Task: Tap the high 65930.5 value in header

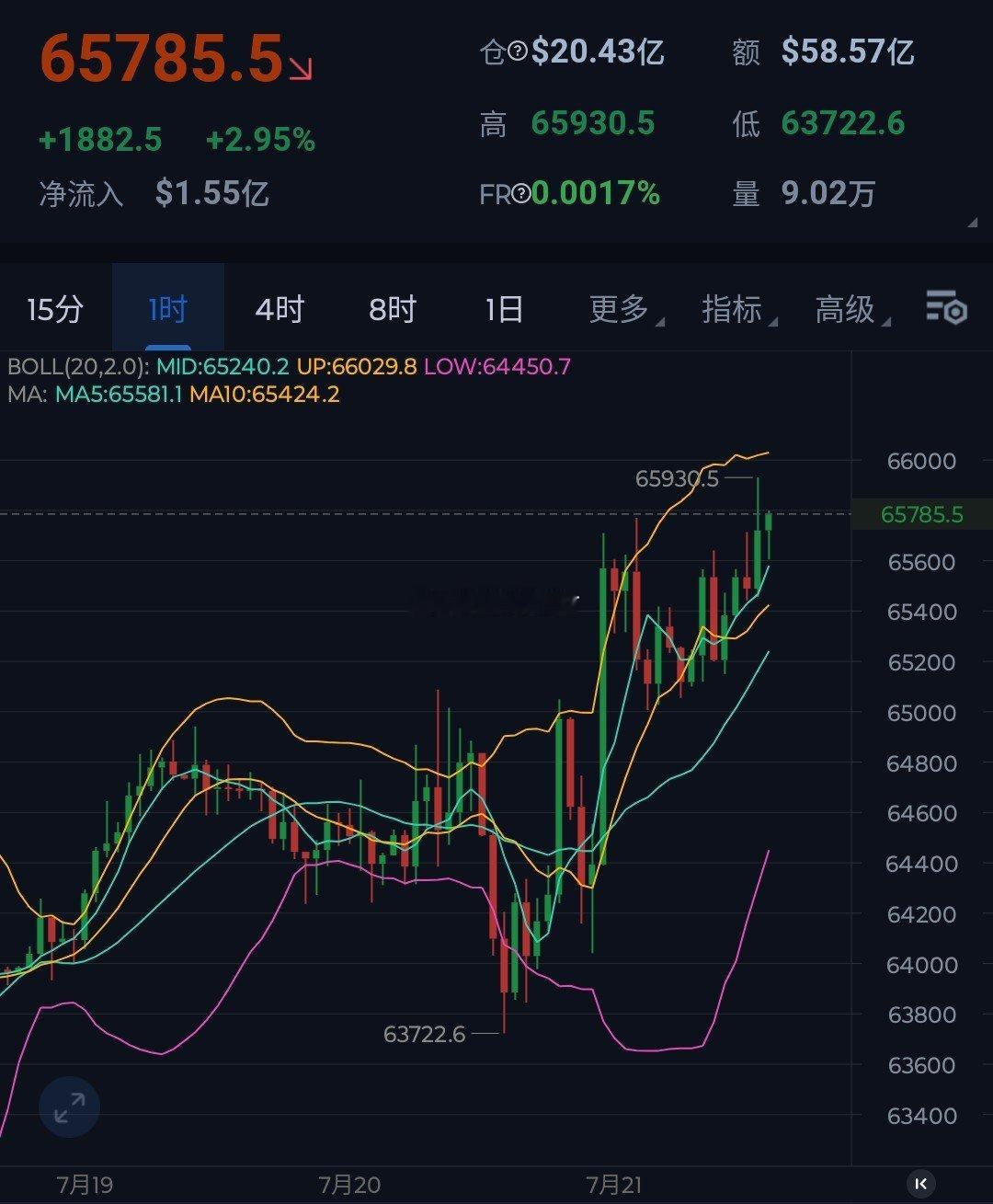Action: point(593,123)
